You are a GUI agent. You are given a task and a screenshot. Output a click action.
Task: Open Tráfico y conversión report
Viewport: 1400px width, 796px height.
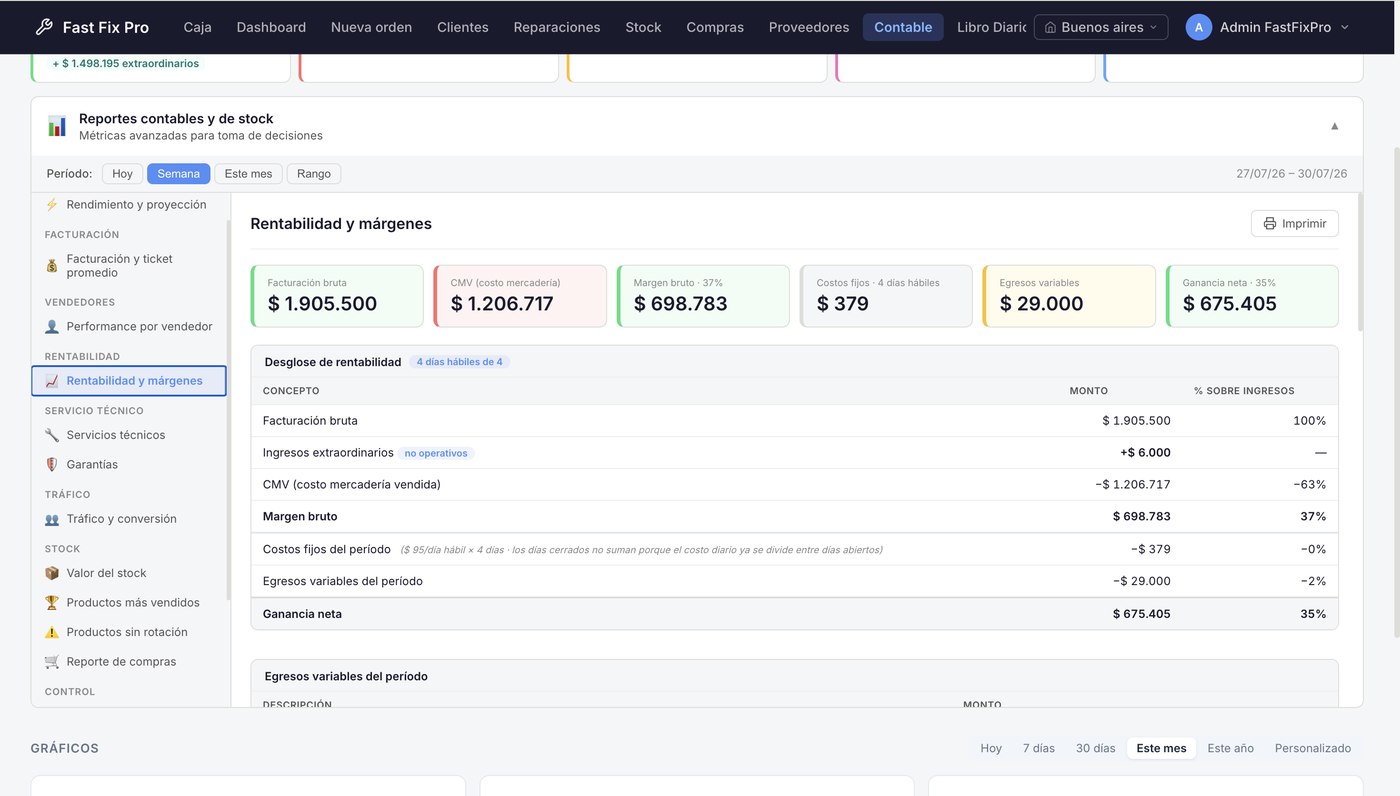129,519
